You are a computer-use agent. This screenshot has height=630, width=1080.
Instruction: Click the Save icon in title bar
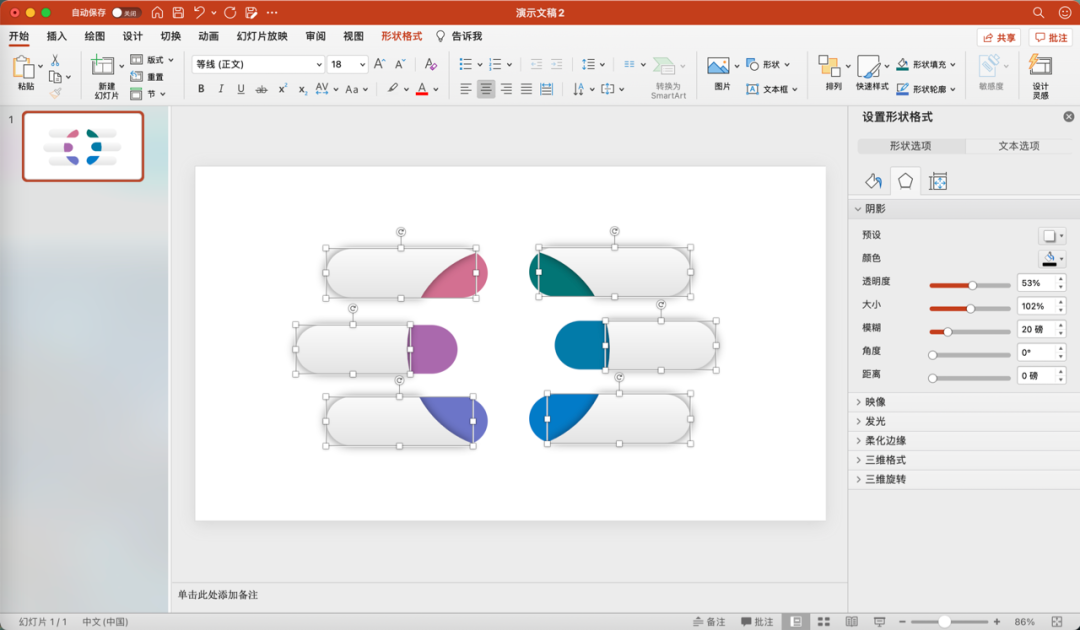coord(178,13)
